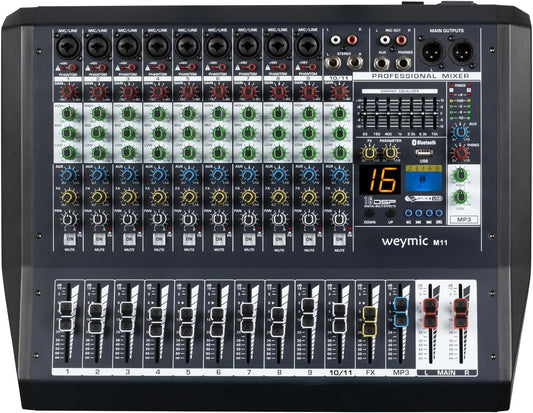Turn the lower green MP3 EQ knob
The height and width of the screenshot is (413, 533).
click(460, 196)
